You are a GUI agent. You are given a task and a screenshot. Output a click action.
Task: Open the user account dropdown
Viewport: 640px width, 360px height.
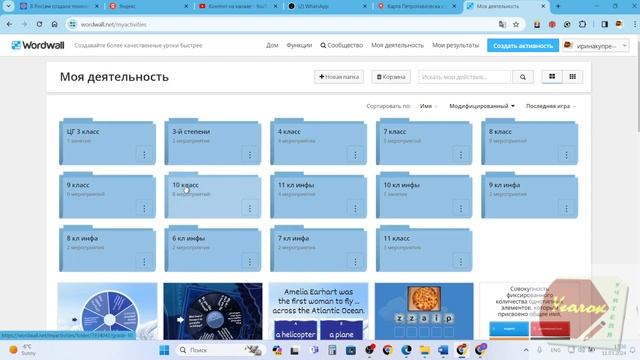click(x=596, y=46)
